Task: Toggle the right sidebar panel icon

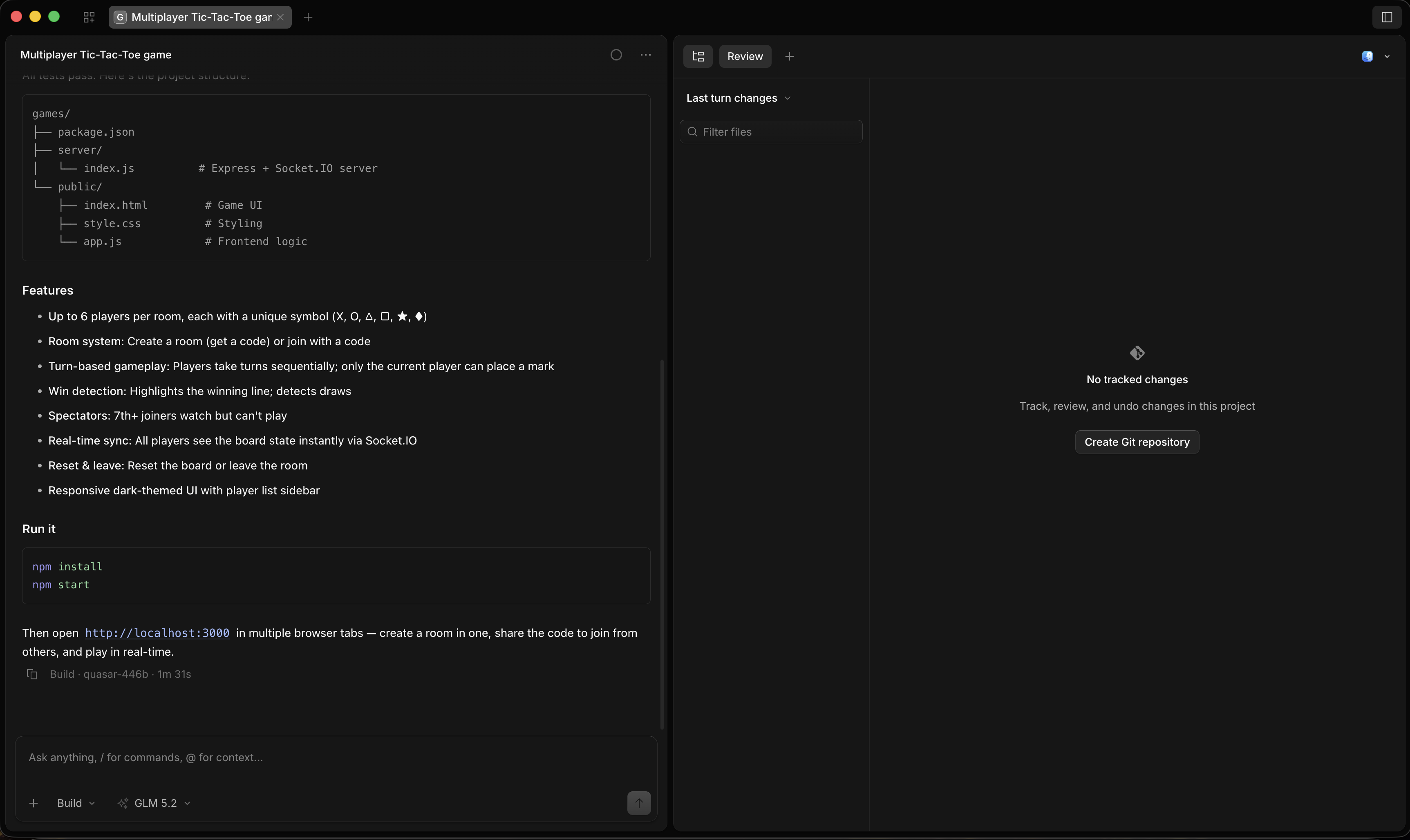Action: pyautogui.click(x=1387, y=17)
